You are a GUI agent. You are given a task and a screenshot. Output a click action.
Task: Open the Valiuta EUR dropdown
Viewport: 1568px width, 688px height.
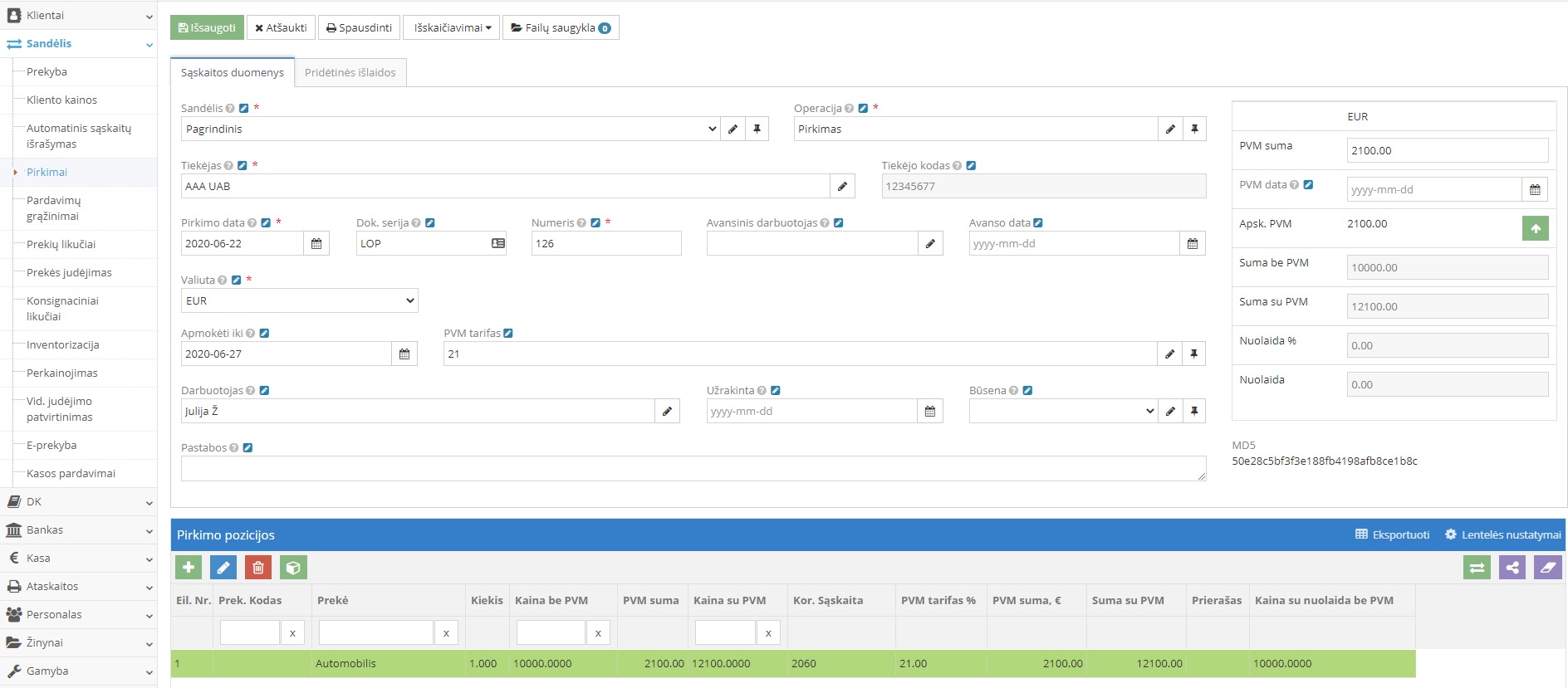pos(299,301)
